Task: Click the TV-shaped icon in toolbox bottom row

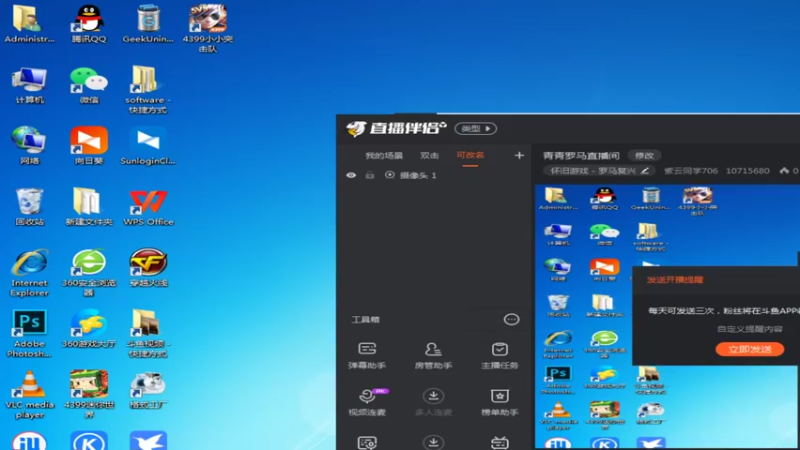Action: (x=499, y=442)
